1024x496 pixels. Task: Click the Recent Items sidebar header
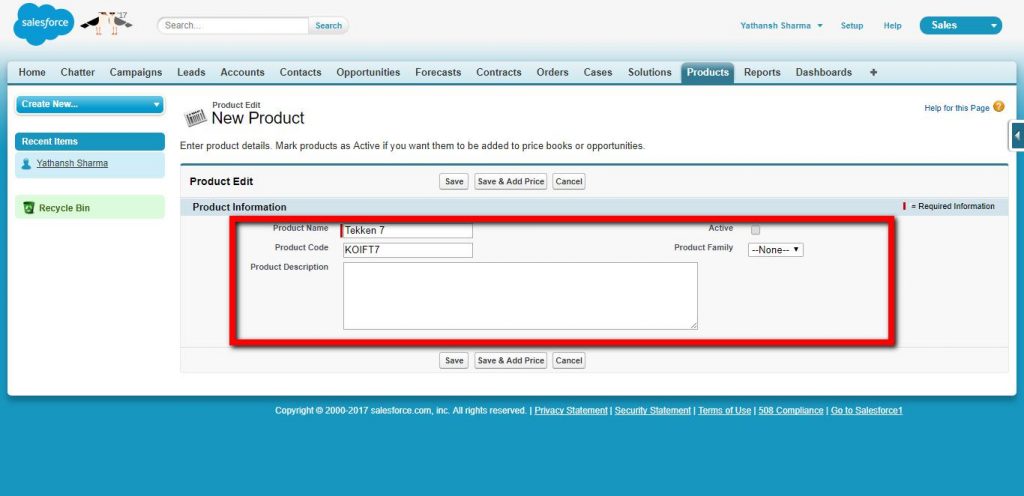coord(89,142)
